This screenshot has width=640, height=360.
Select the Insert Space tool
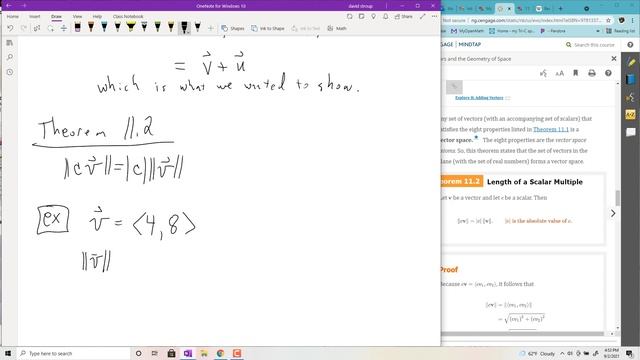[x=64, y=28]
